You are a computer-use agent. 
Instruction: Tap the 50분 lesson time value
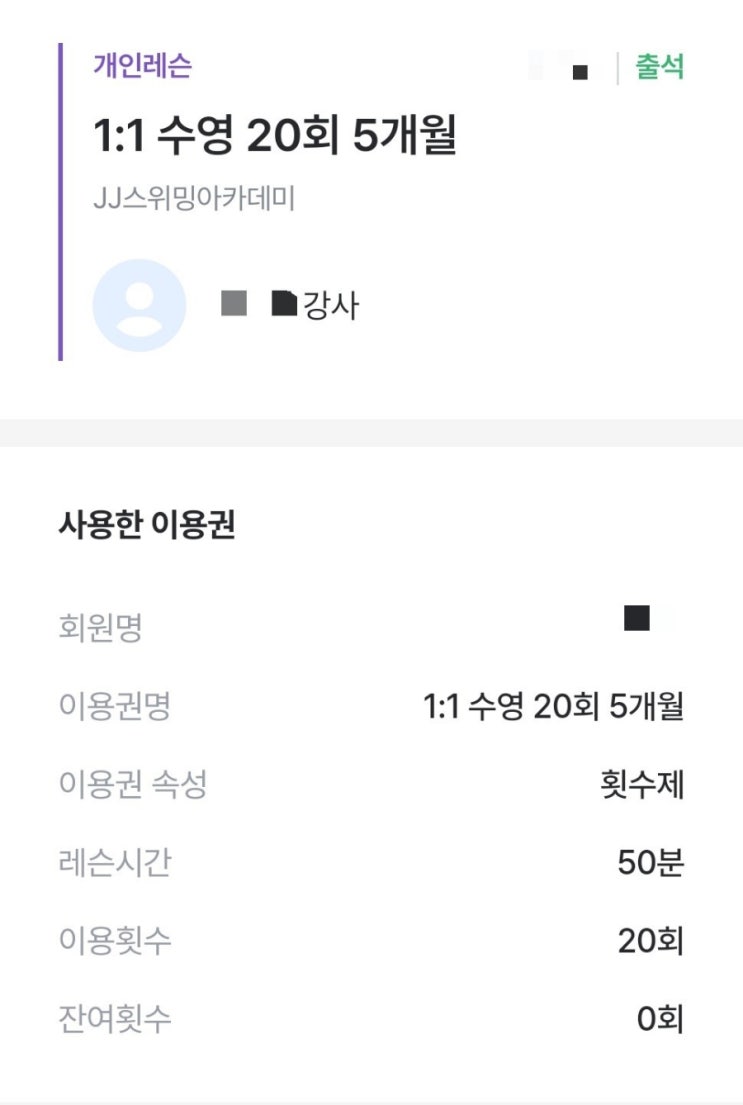point(651,862)
